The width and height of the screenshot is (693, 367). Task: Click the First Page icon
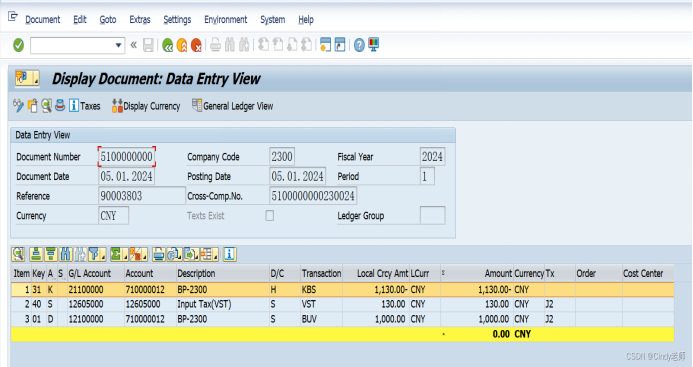pyautogui.click(x=263, y=45)
